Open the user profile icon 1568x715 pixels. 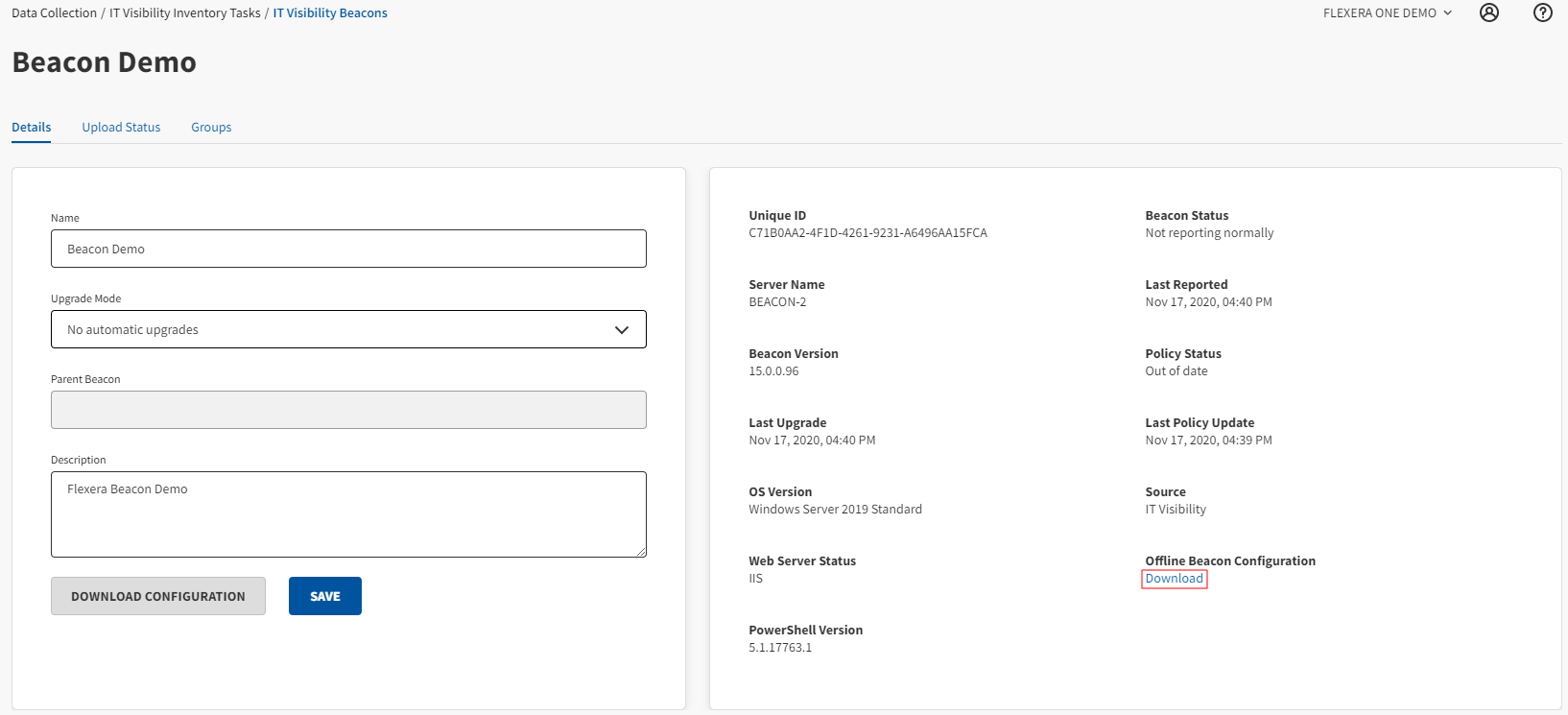1488,12
